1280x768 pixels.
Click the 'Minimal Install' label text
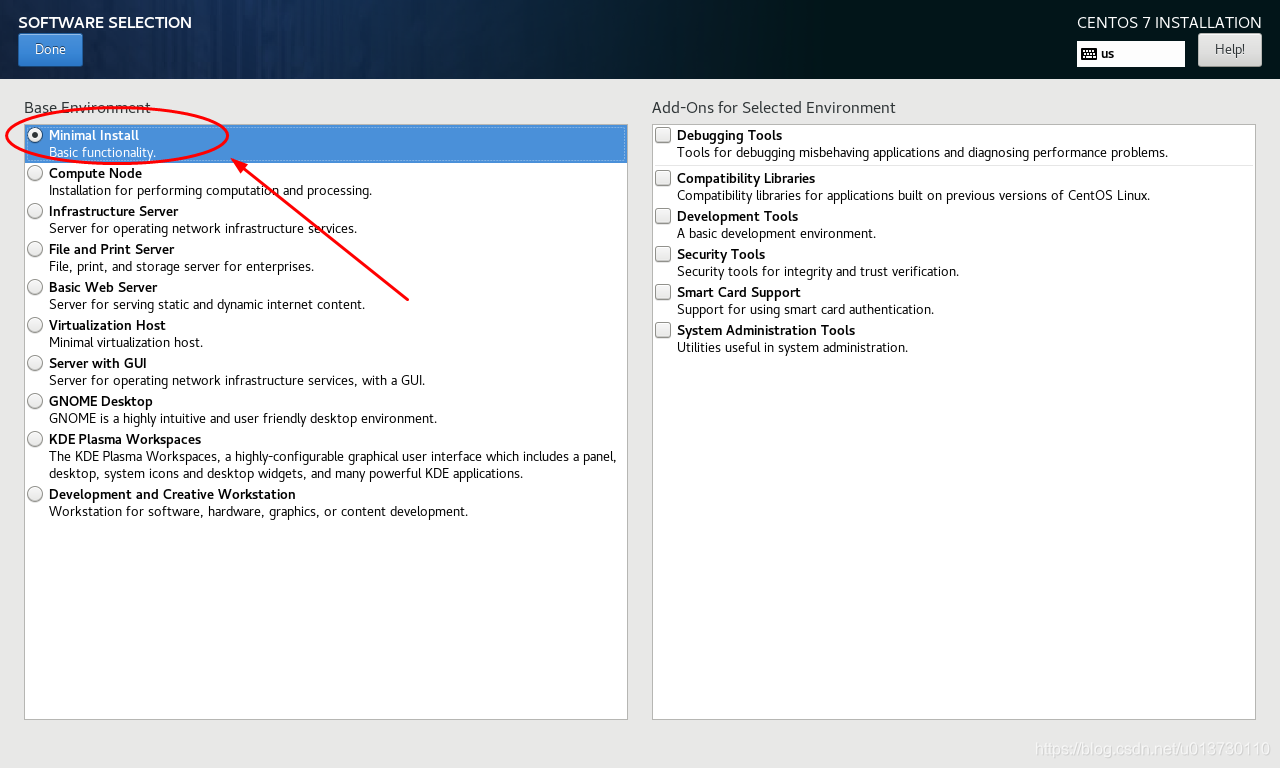(94, 135)
